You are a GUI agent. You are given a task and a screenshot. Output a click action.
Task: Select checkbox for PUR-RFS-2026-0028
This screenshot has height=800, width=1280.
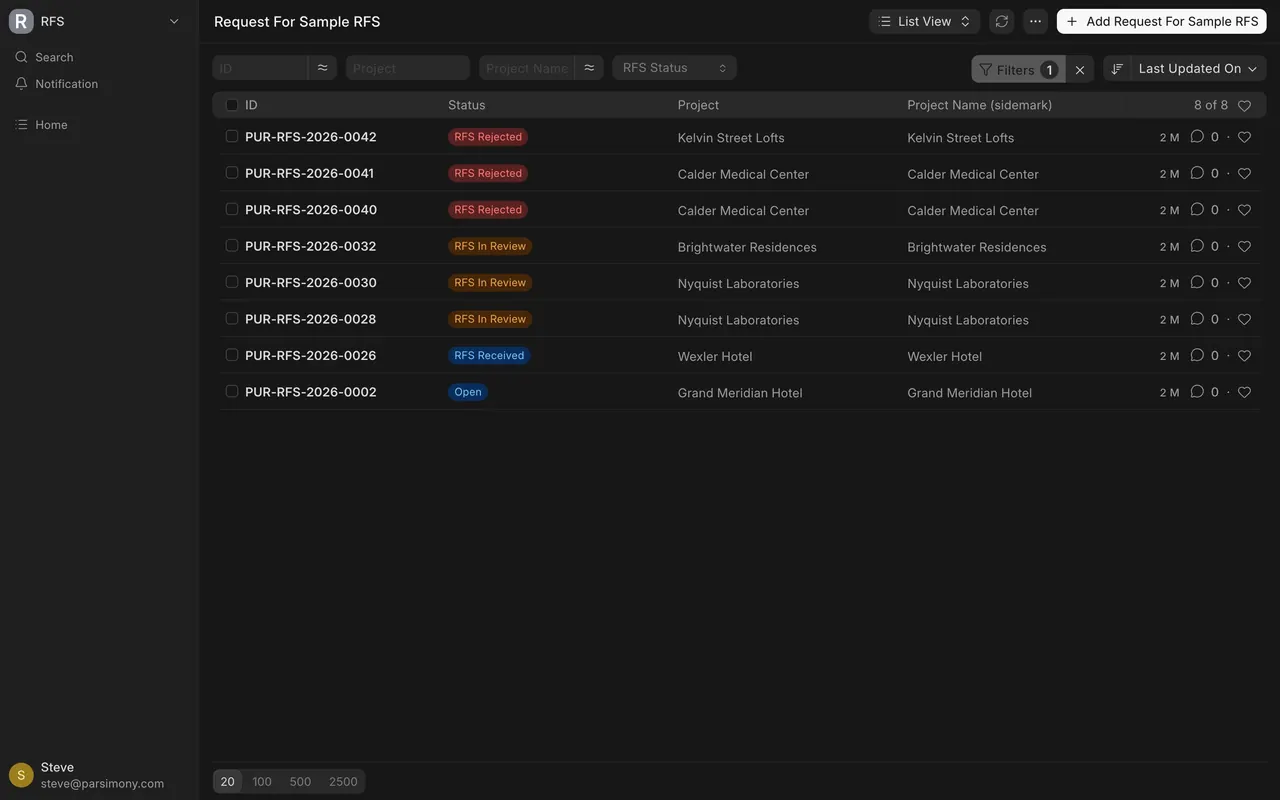click(x=232, y=319)
